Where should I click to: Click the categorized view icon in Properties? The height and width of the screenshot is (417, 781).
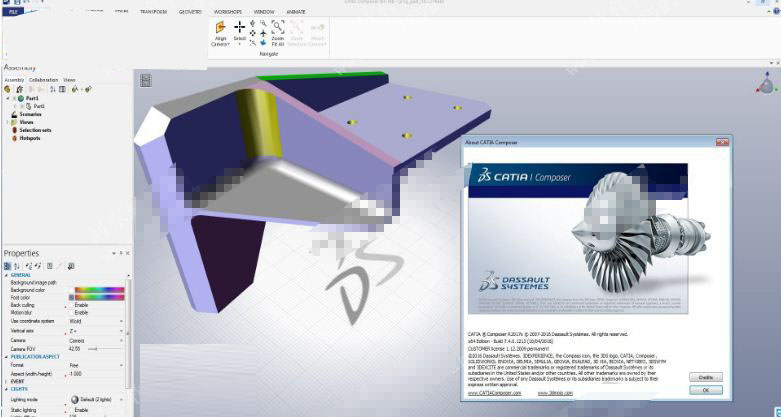(x=7, y=266)
